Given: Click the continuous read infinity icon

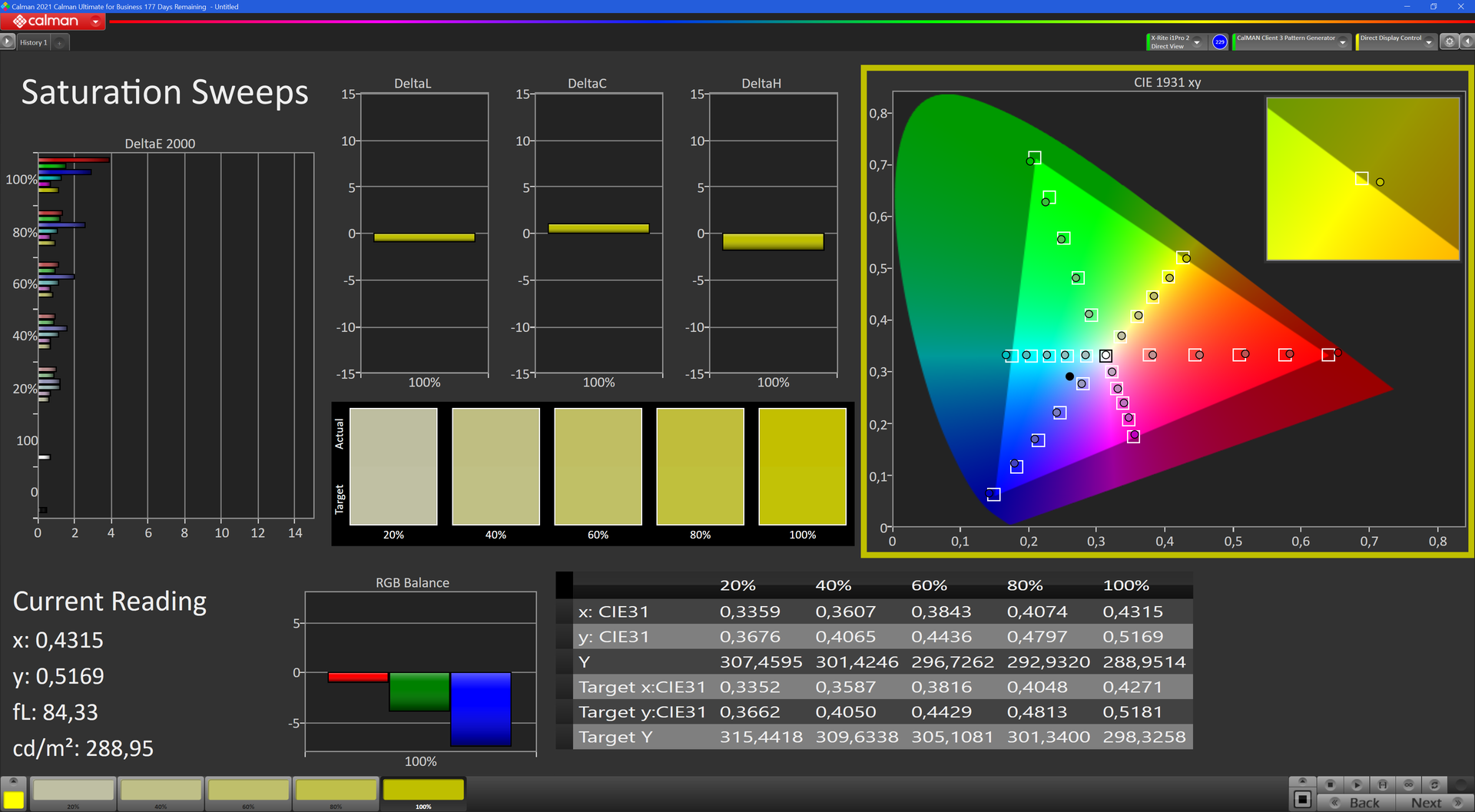Looking at the screenshot, I should pyautogui.click(x=1408, y=784).
